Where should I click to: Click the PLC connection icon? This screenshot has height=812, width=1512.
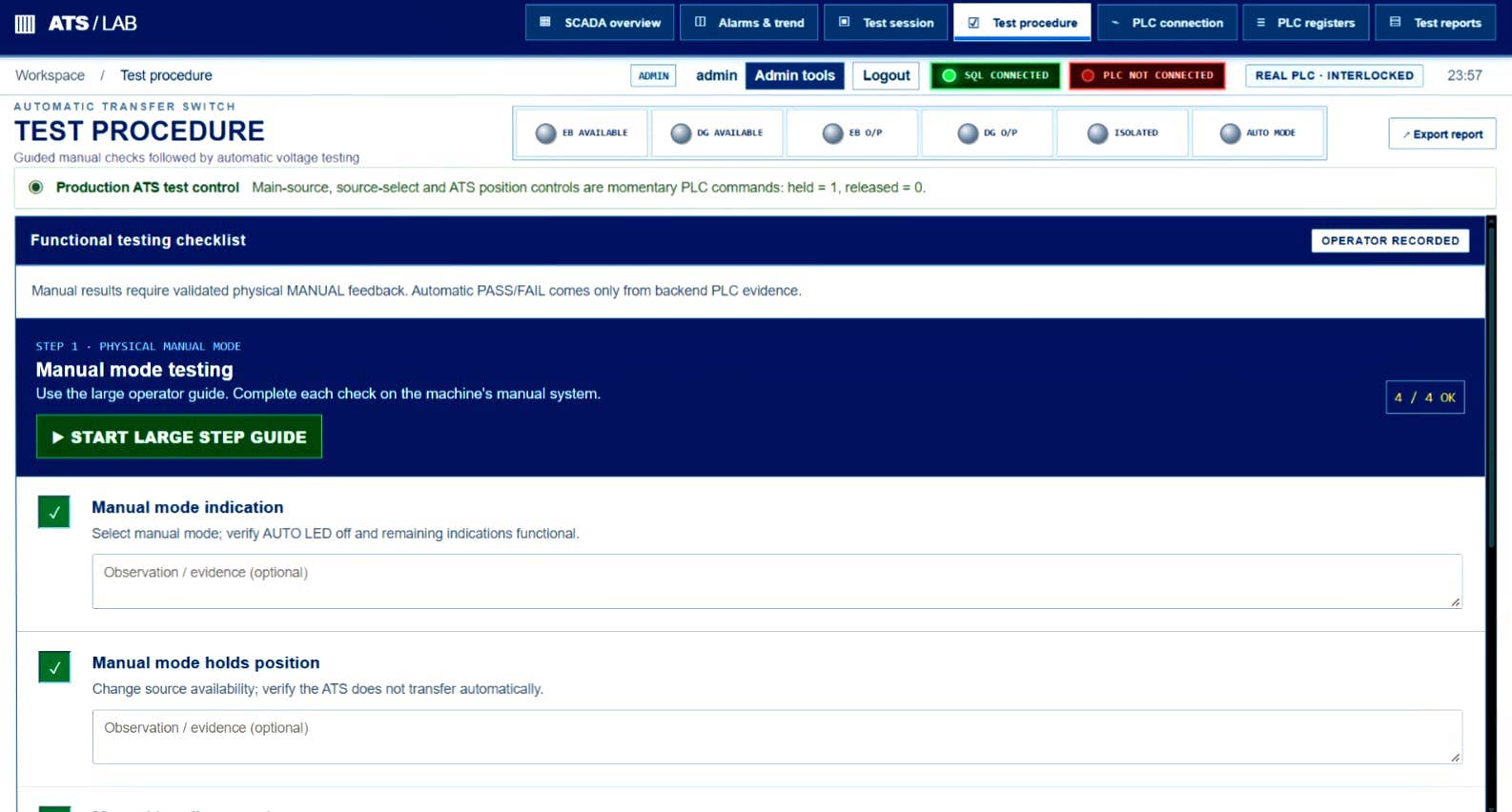(1114, 22)
